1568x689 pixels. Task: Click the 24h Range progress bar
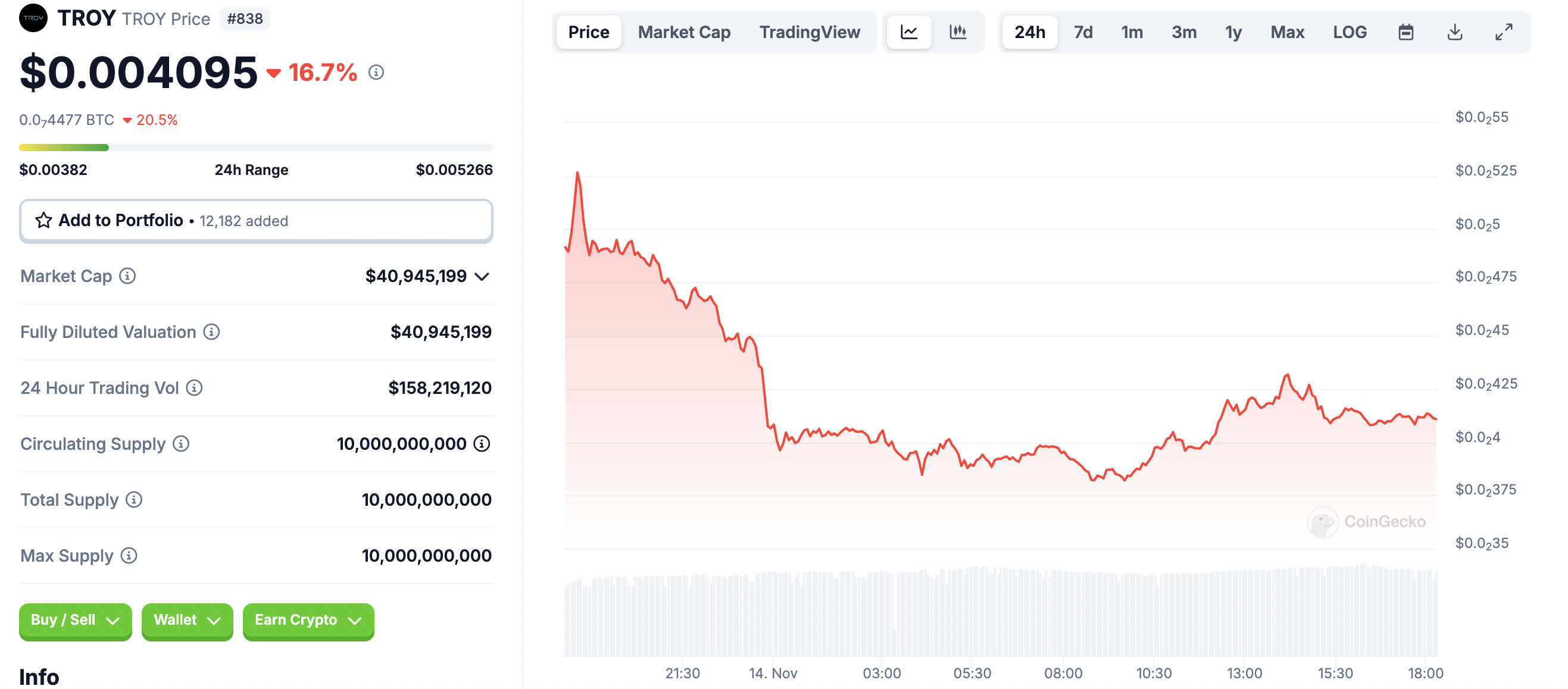pyautogui.click(x=255, y=148)
